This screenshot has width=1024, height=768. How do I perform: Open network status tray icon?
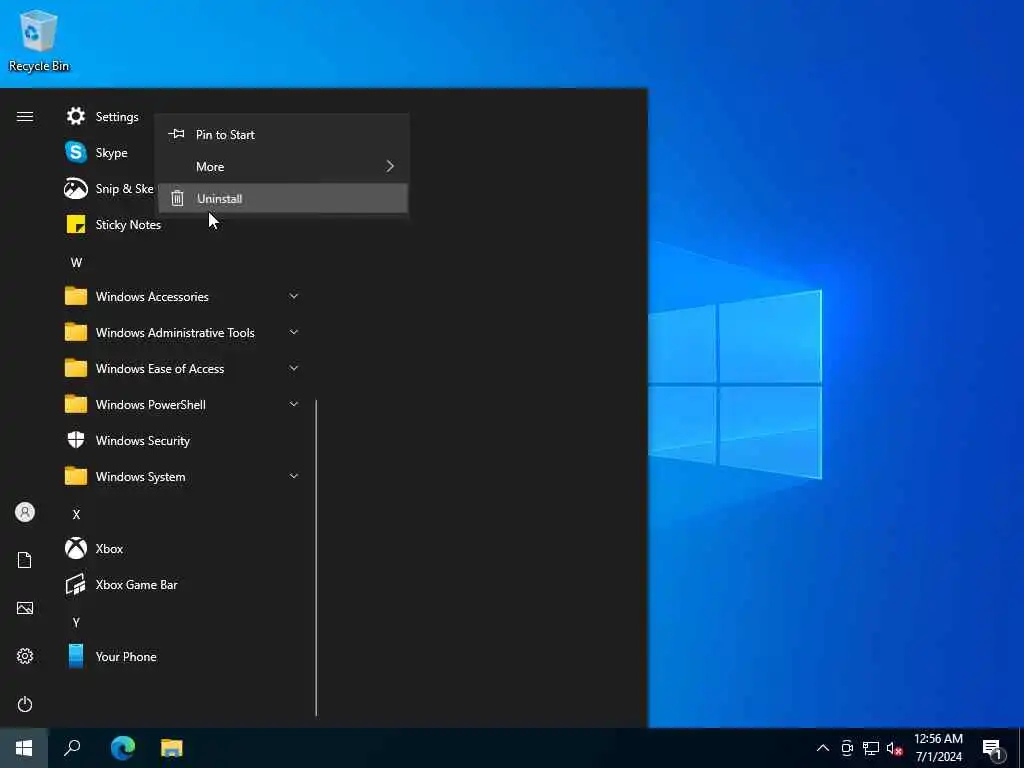(x=871, y=748)
